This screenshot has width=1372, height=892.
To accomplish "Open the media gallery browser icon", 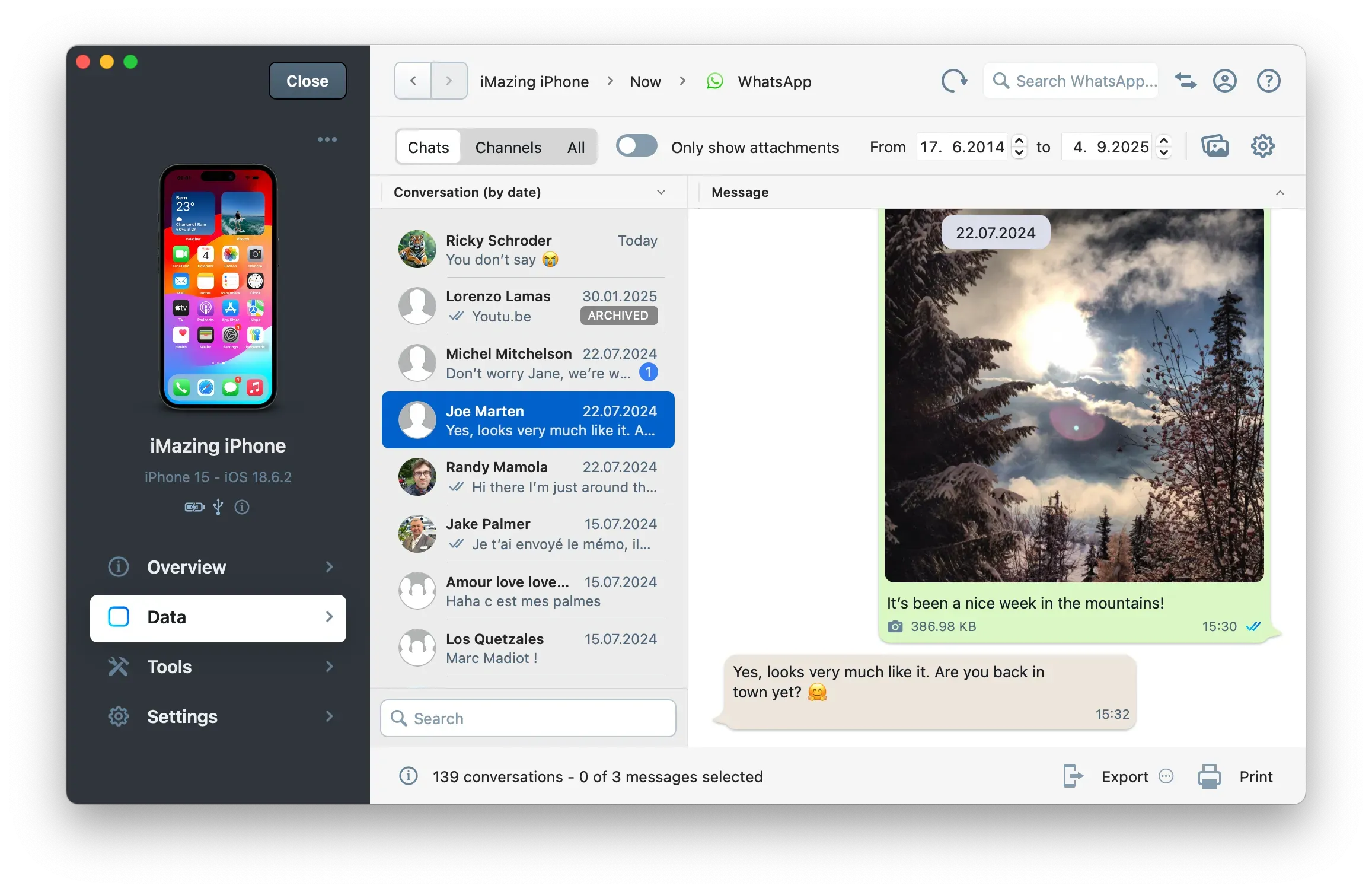I will click(x=1215, y=146).
